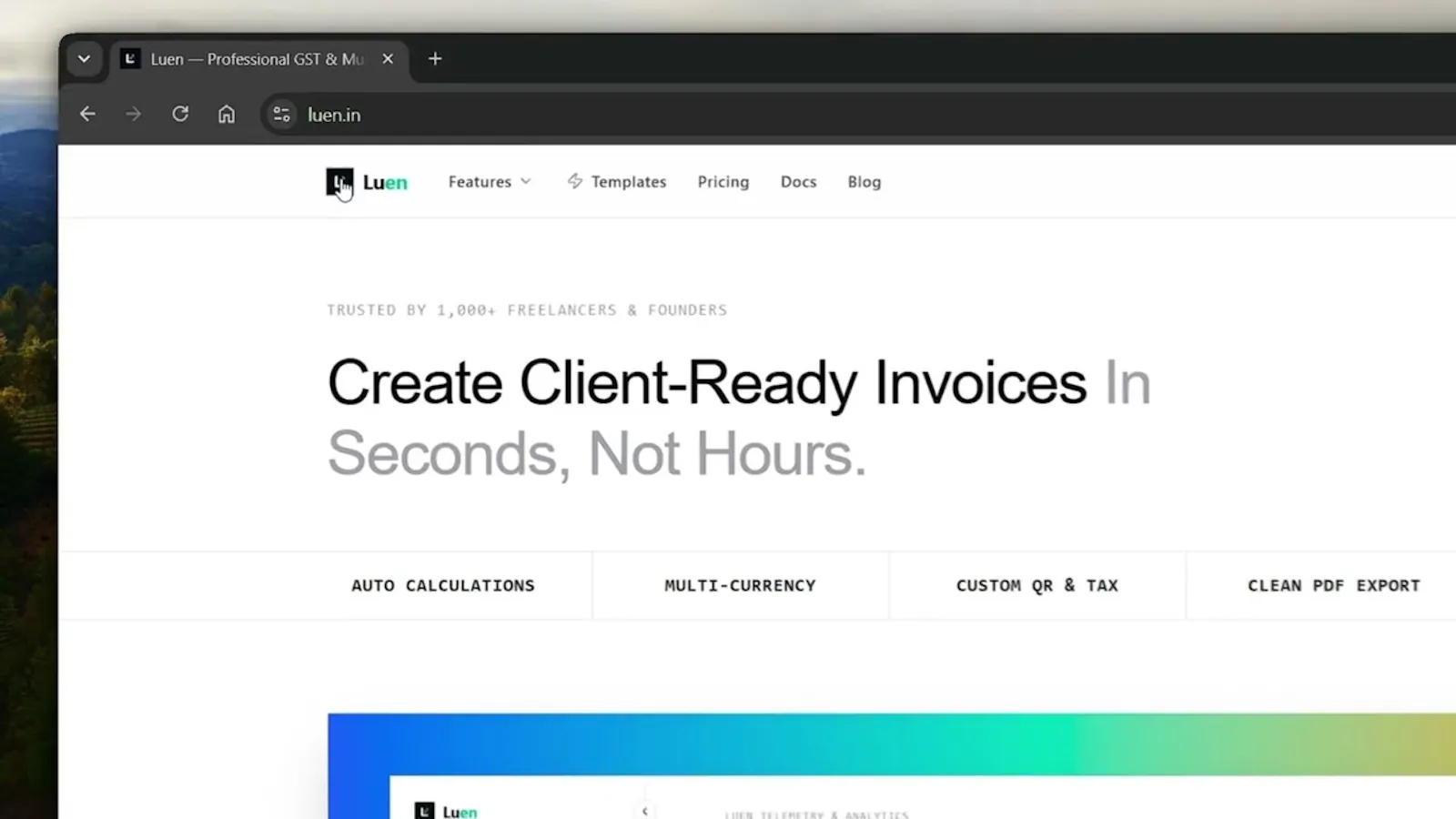The height and width of the screenshot is (819, 1456).
Task: Open the tab search dropdown arrow
Action: 84,59
